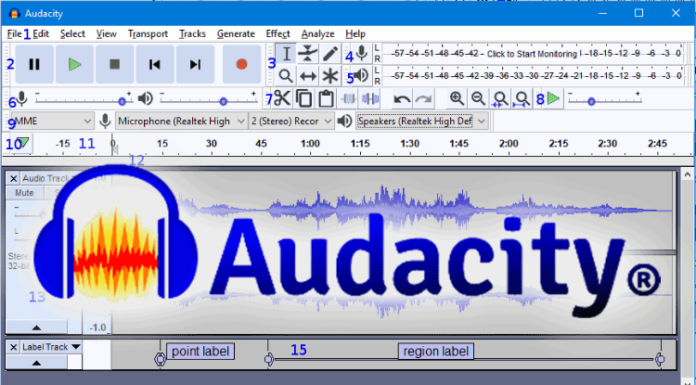The height and width of the screenshot is (385, 696).
Task: Click the 'point label' text box
Action: 200,351
